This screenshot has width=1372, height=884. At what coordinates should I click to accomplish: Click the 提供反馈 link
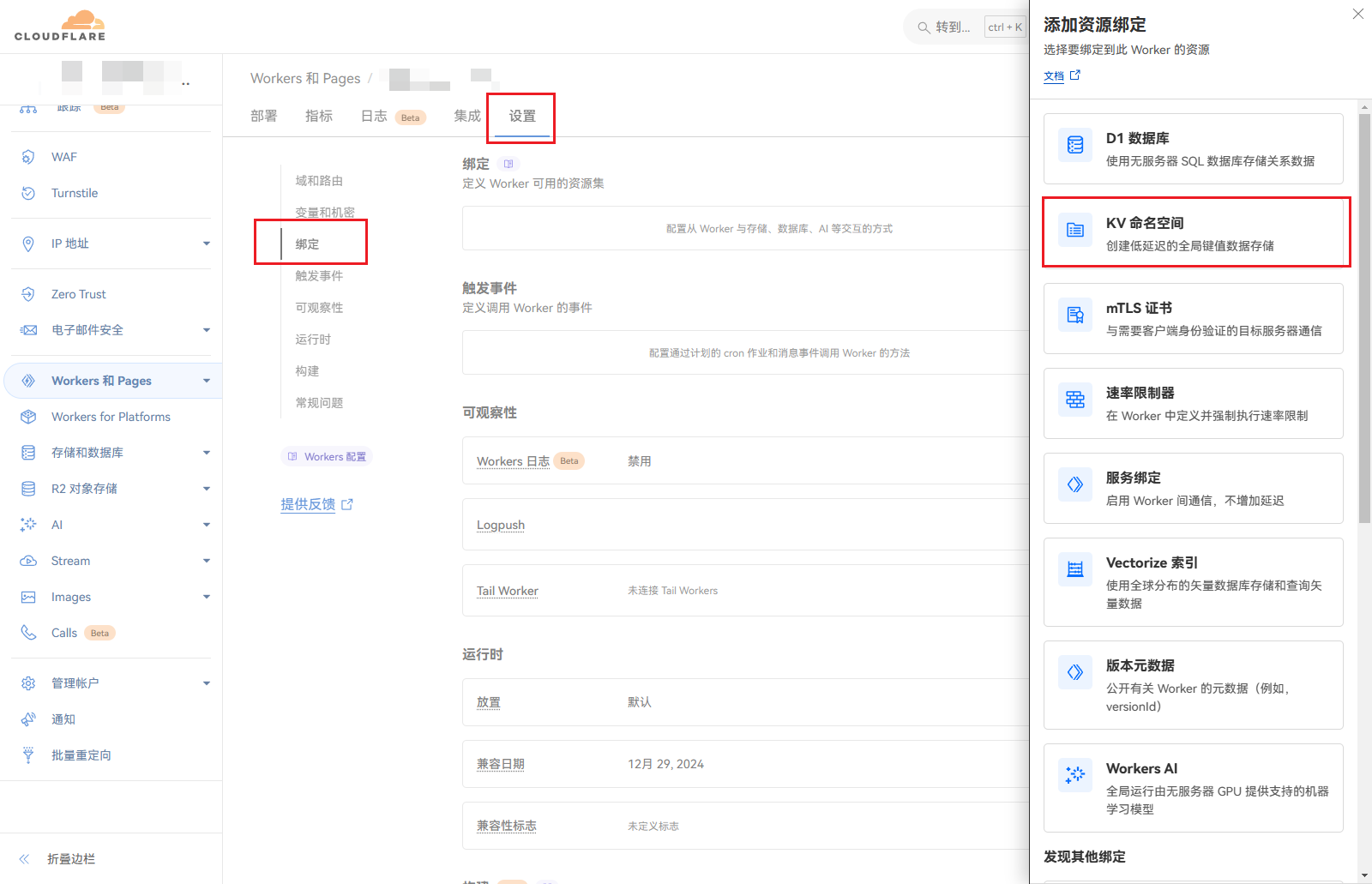pyautogui.click(x=308, y=504)
